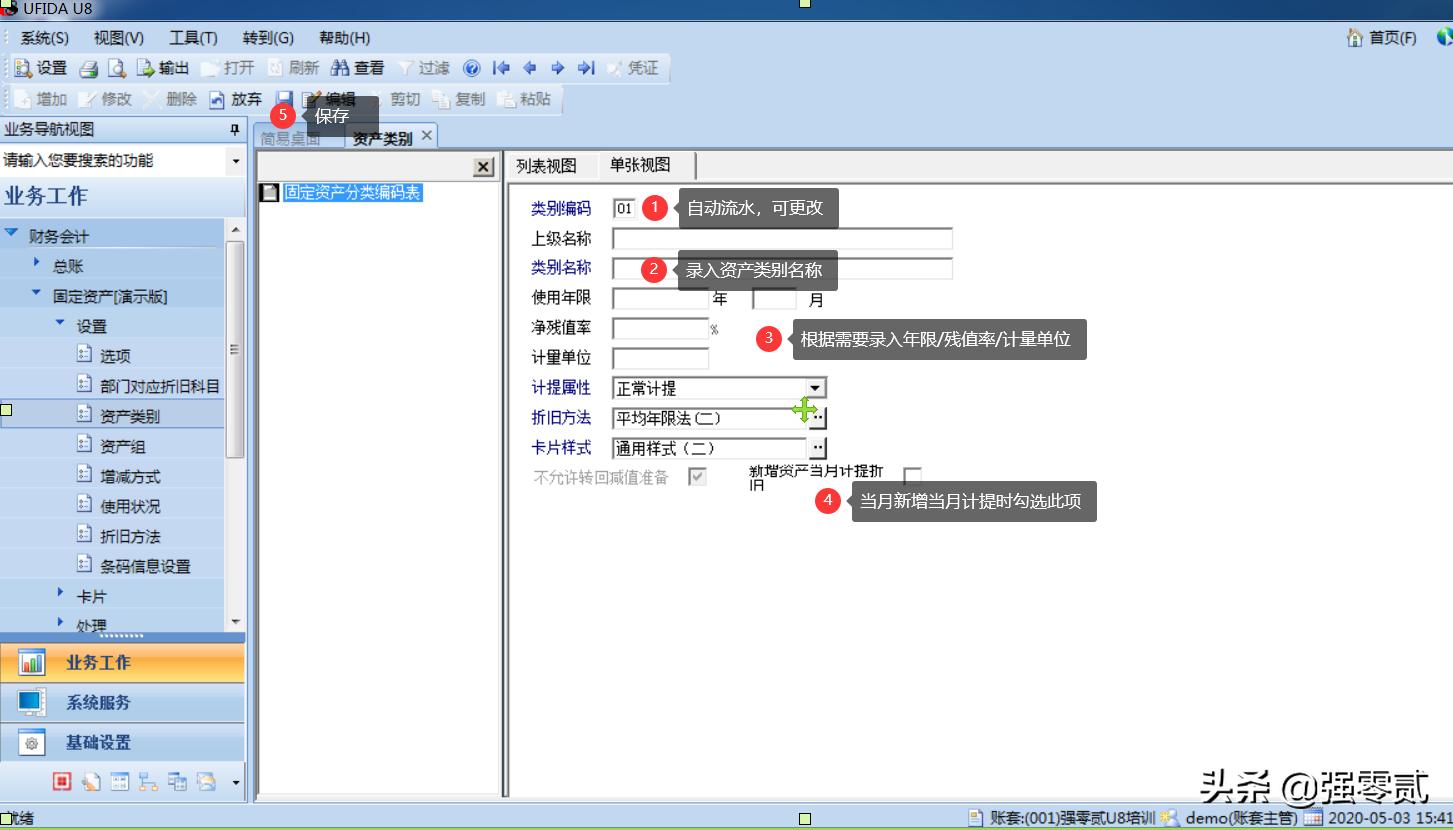The width and height of the screenshot is (1453, 830).
Task: Click the navigation tree scrollbar down arrow
Action: tap(236, 622)
